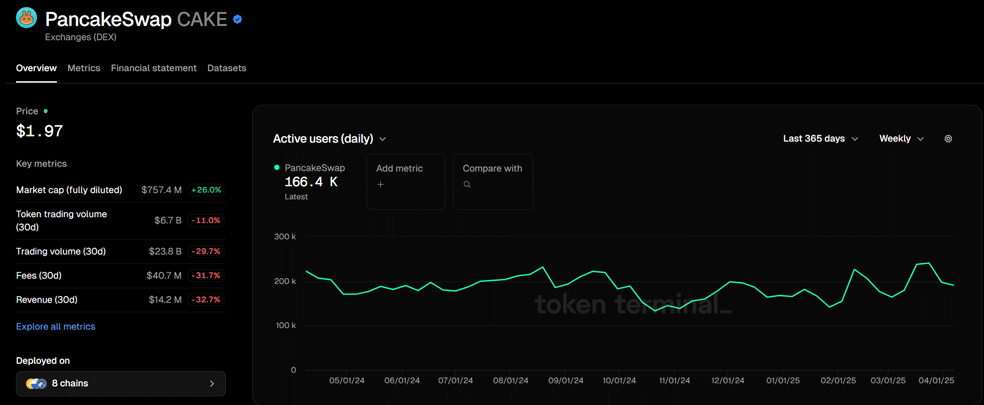Click the -31.7% fees change badge
The height and width of the screenshot is (405, 984).
pyautogui.click(x=206, y=276)
